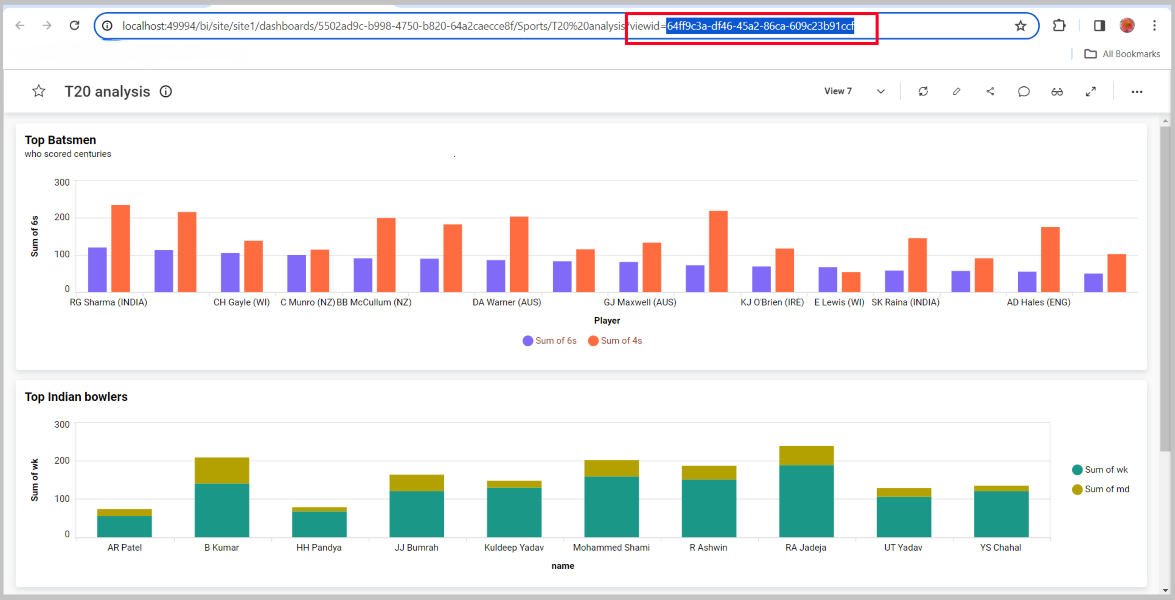Open the dashboard info icon
Screen dimensions: 1175x600
click(166, 91)
